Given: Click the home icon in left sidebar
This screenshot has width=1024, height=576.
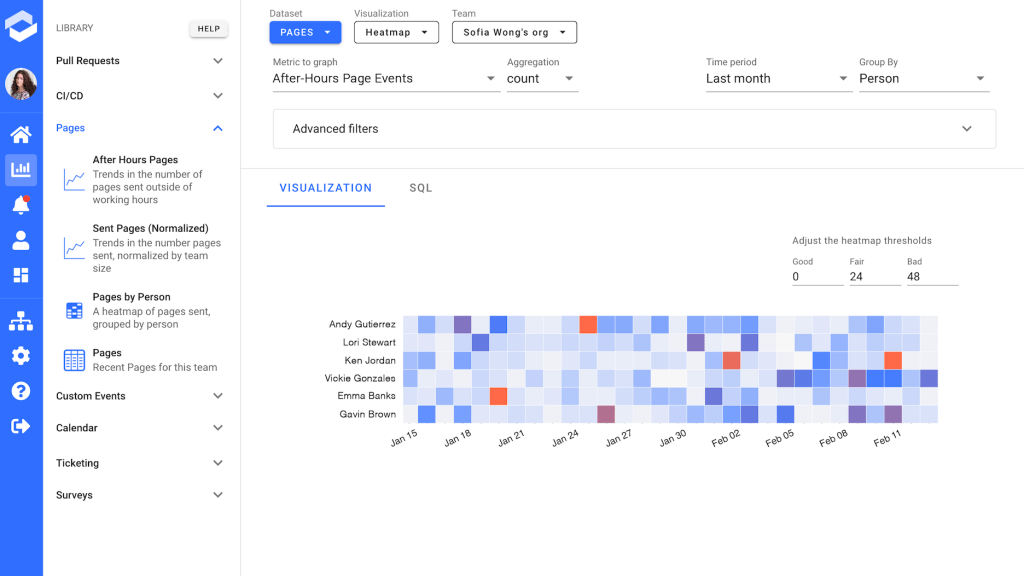Looking at the screenshot, I should click(20, 135).
